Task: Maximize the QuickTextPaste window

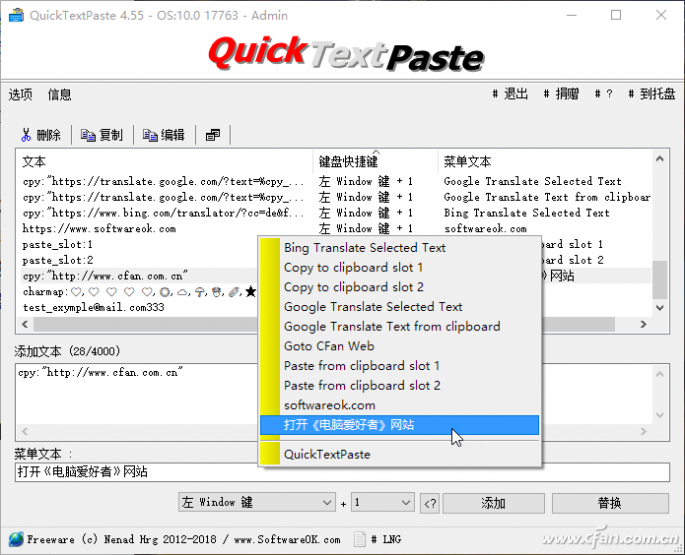Action: [616, 15]
